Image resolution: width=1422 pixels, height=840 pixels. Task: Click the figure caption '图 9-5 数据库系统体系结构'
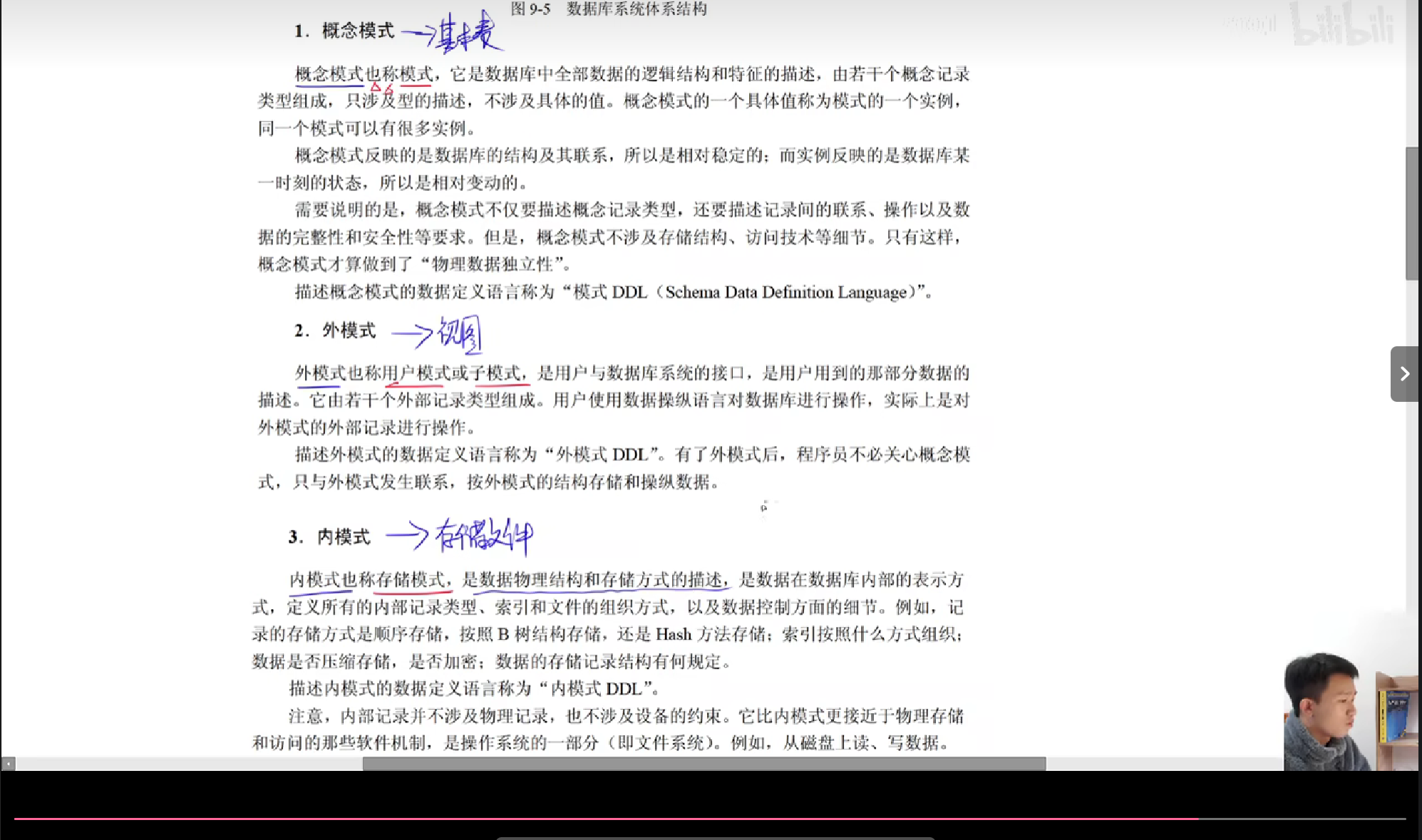tap(609, 9)
